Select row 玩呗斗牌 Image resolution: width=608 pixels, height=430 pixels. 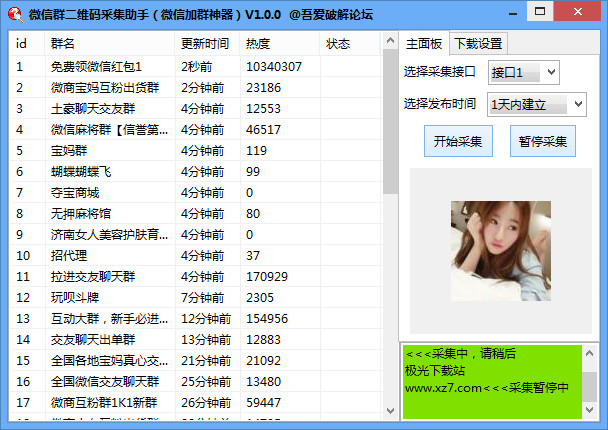coord(195,297)
